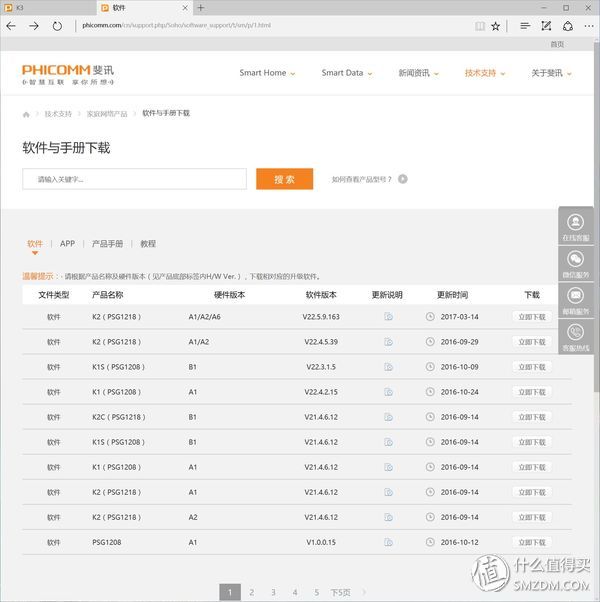Switch to the K3 browser tab
The width and height of the screenshot is (600, 602).
(48, 8)
